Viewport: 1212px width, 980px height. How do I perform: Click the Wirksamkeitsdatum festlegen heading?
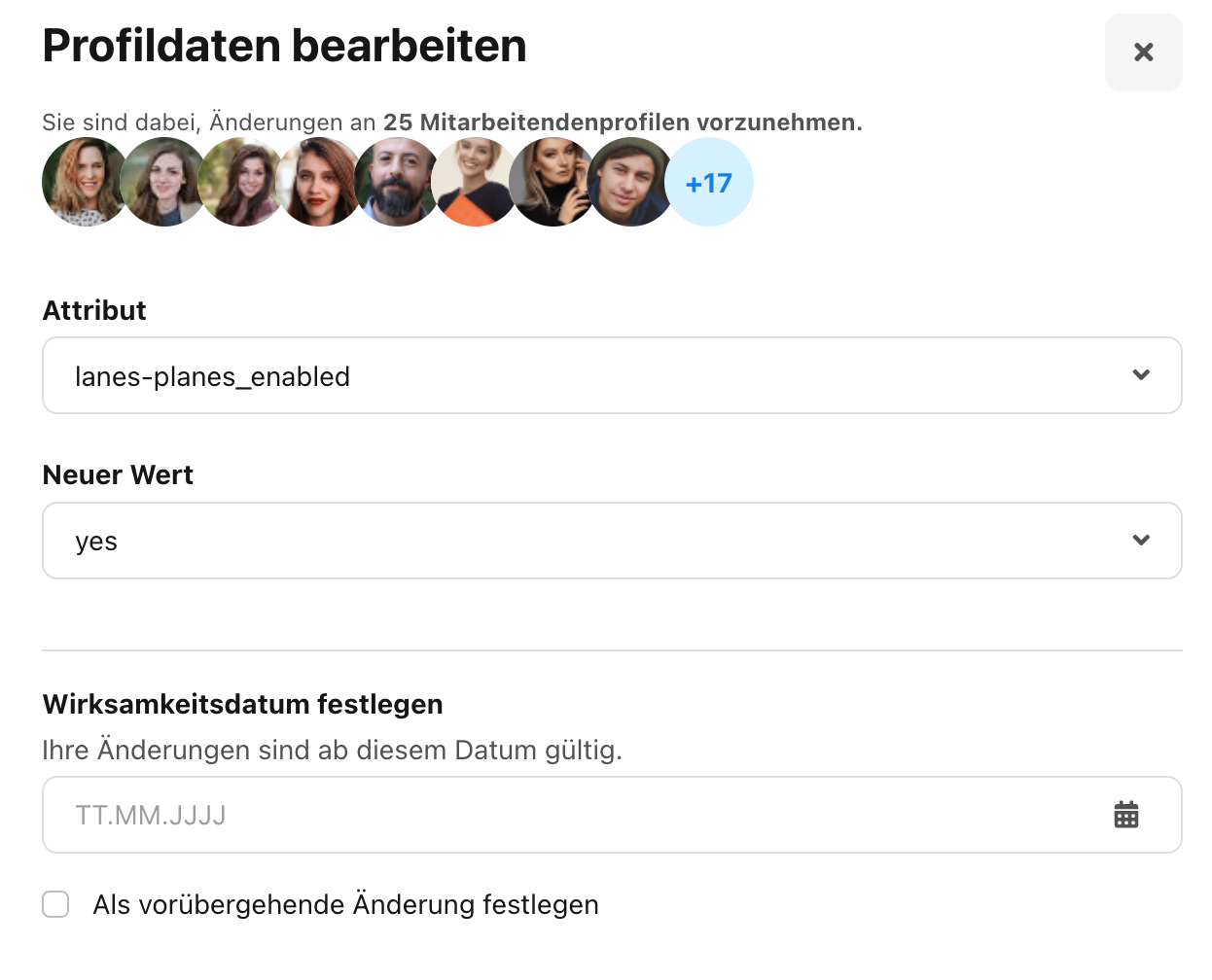coord(243,704)
